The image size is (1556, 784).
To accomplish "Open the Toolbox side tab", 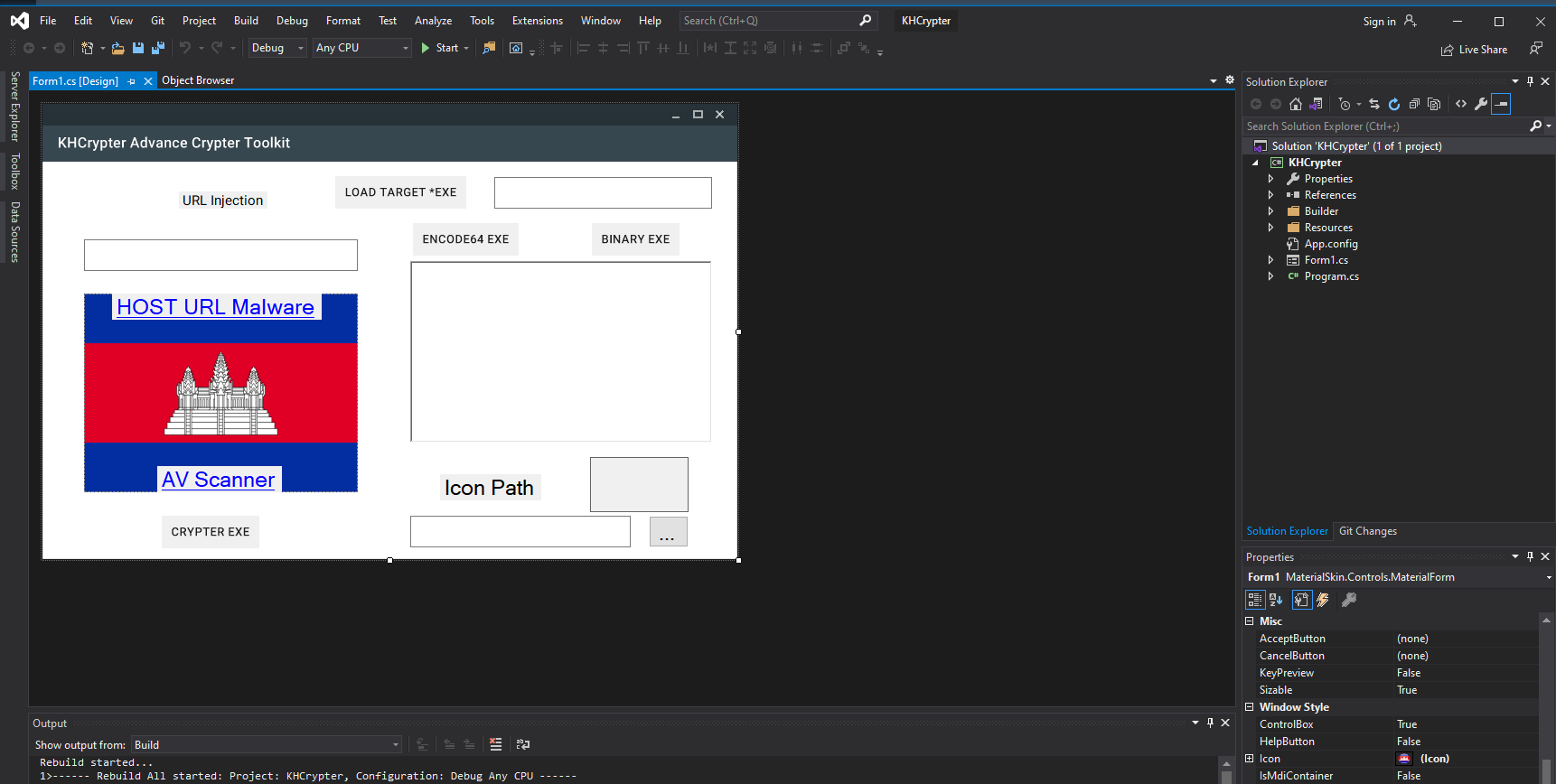I will tap(14, 171).
